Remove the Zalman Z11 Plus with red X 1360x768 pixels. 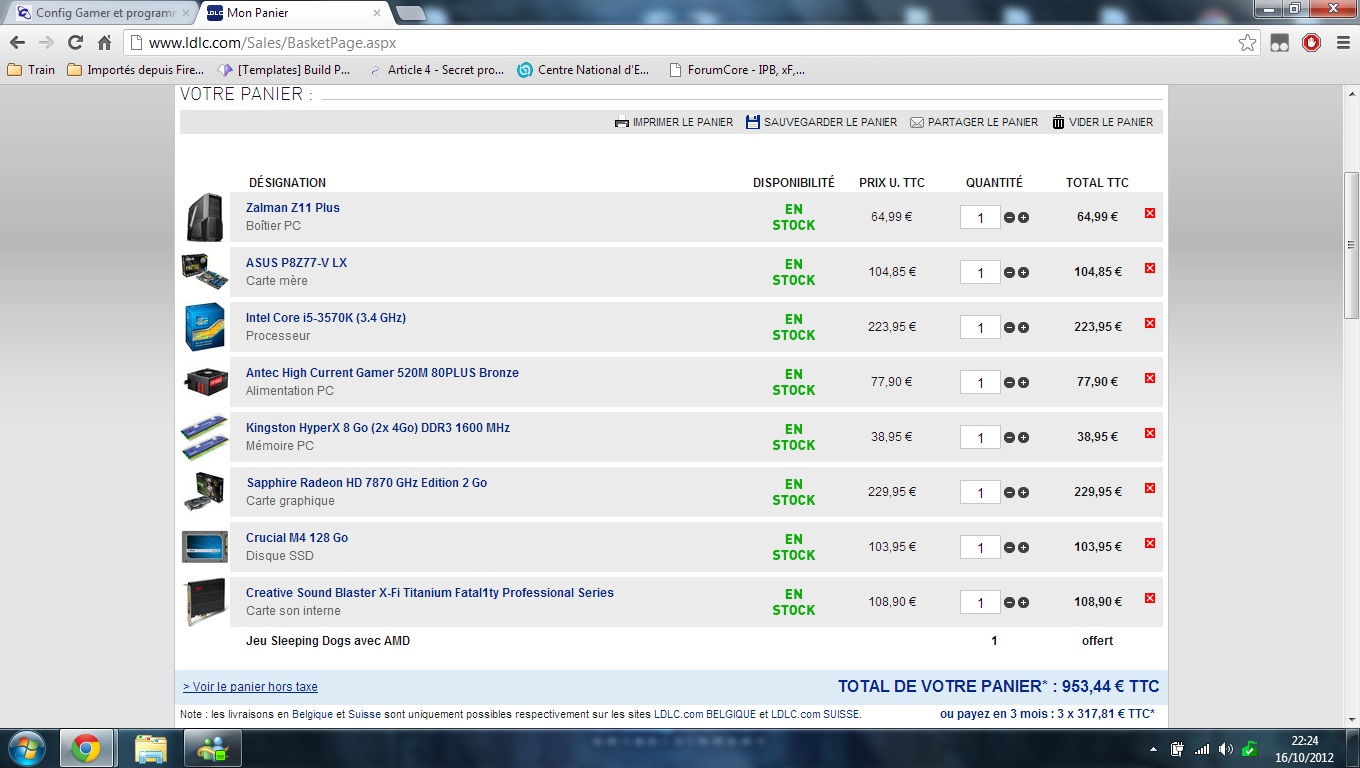coord(1149,213)
